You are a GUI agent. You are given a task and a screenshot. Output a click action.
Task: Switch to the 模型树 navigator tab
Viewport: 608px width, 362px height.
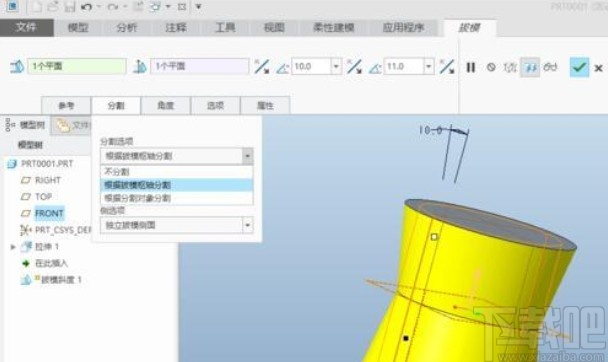tap(26, 125)
